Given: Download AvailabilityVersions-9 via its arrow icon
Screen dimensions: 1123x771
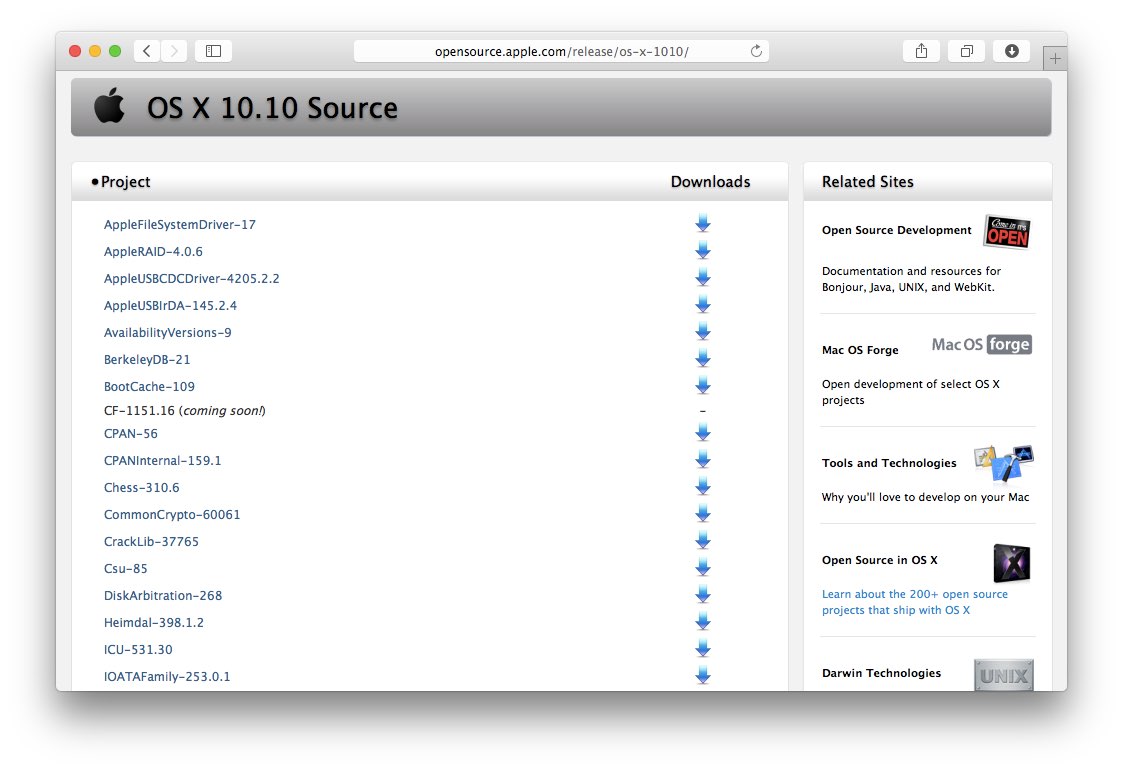Looking at the screenshot, I should tap(703, 331).
